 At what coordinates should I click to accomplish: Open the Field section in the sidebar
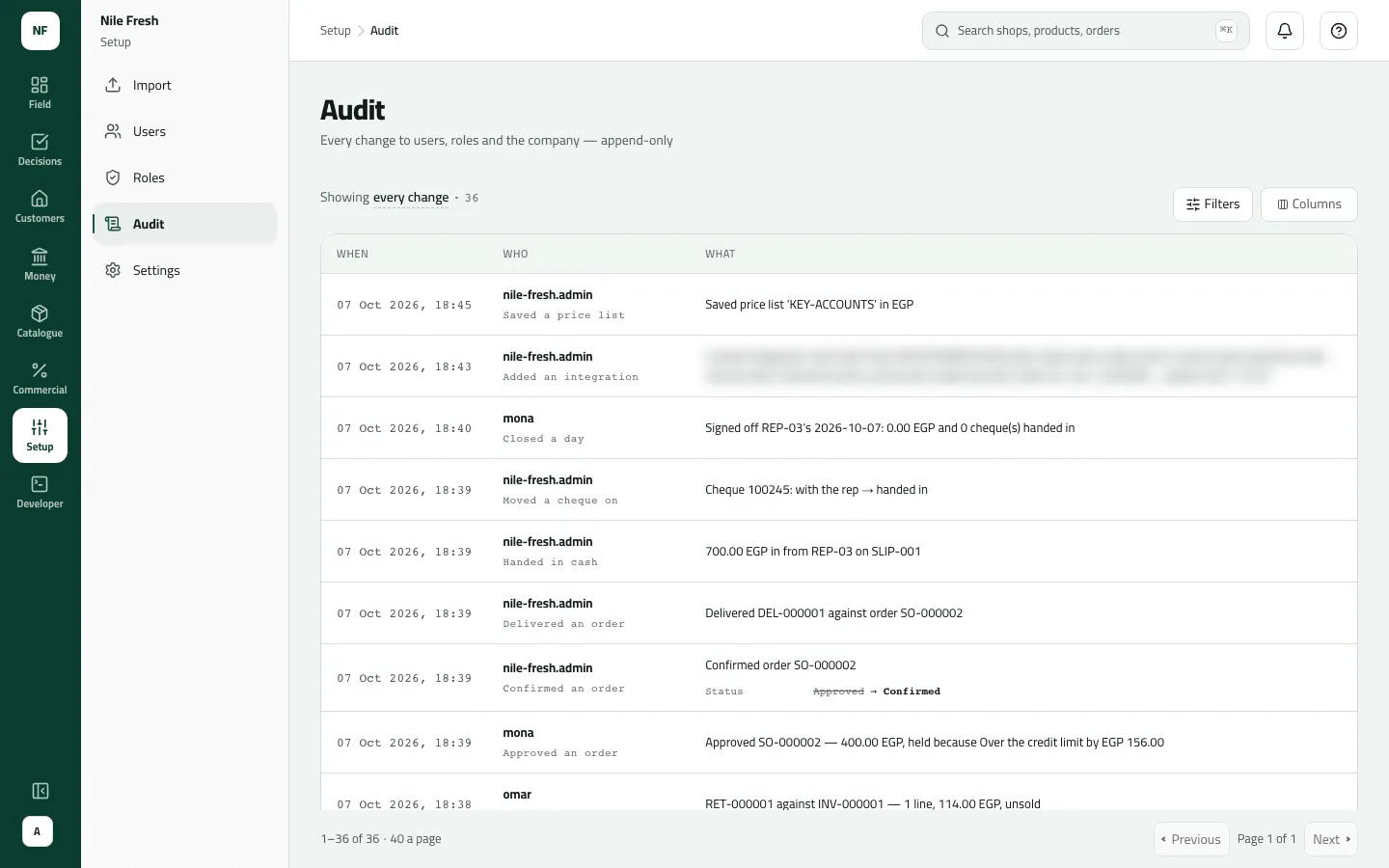[40, 93]
